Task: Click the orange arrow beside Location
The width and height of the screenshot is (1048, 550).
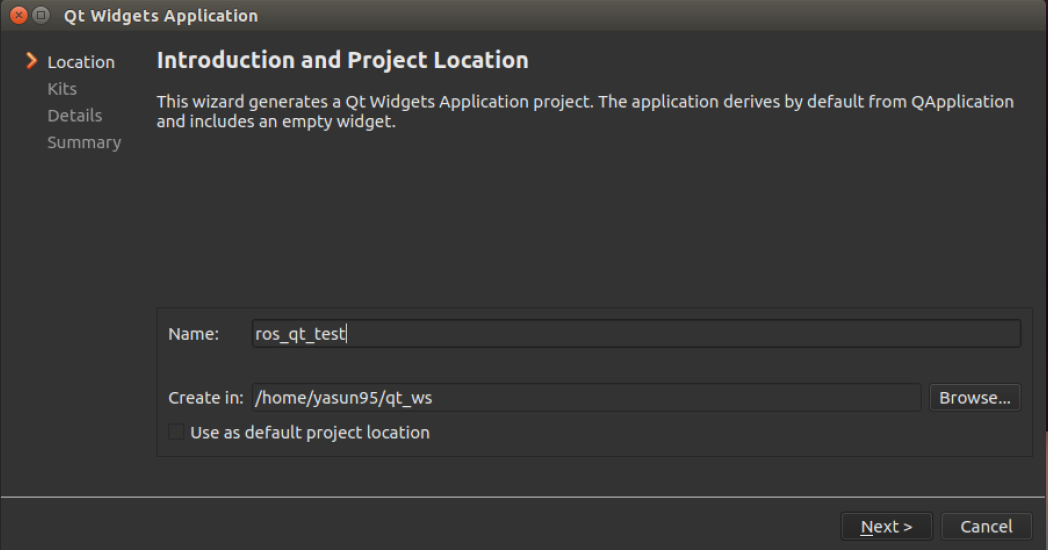Action: [31, 61]
